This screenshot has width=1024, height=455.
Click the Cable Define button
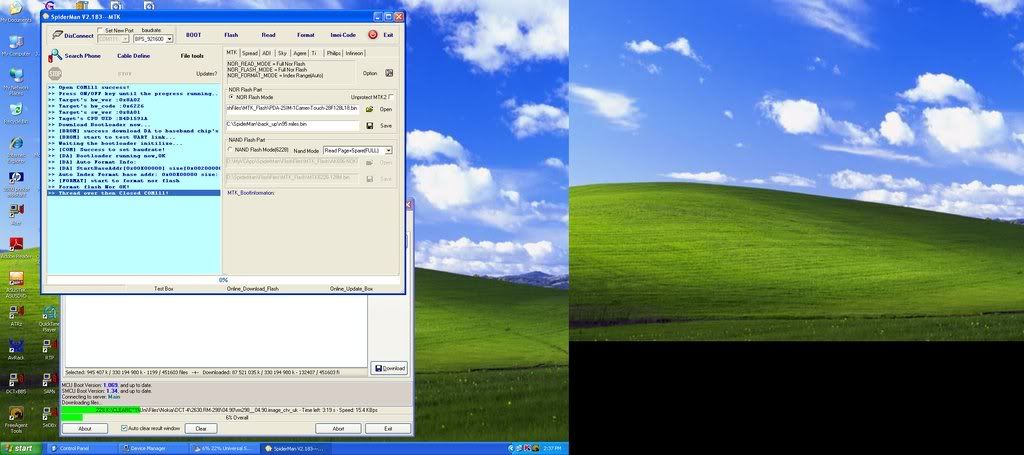click(x=133, y=56)
